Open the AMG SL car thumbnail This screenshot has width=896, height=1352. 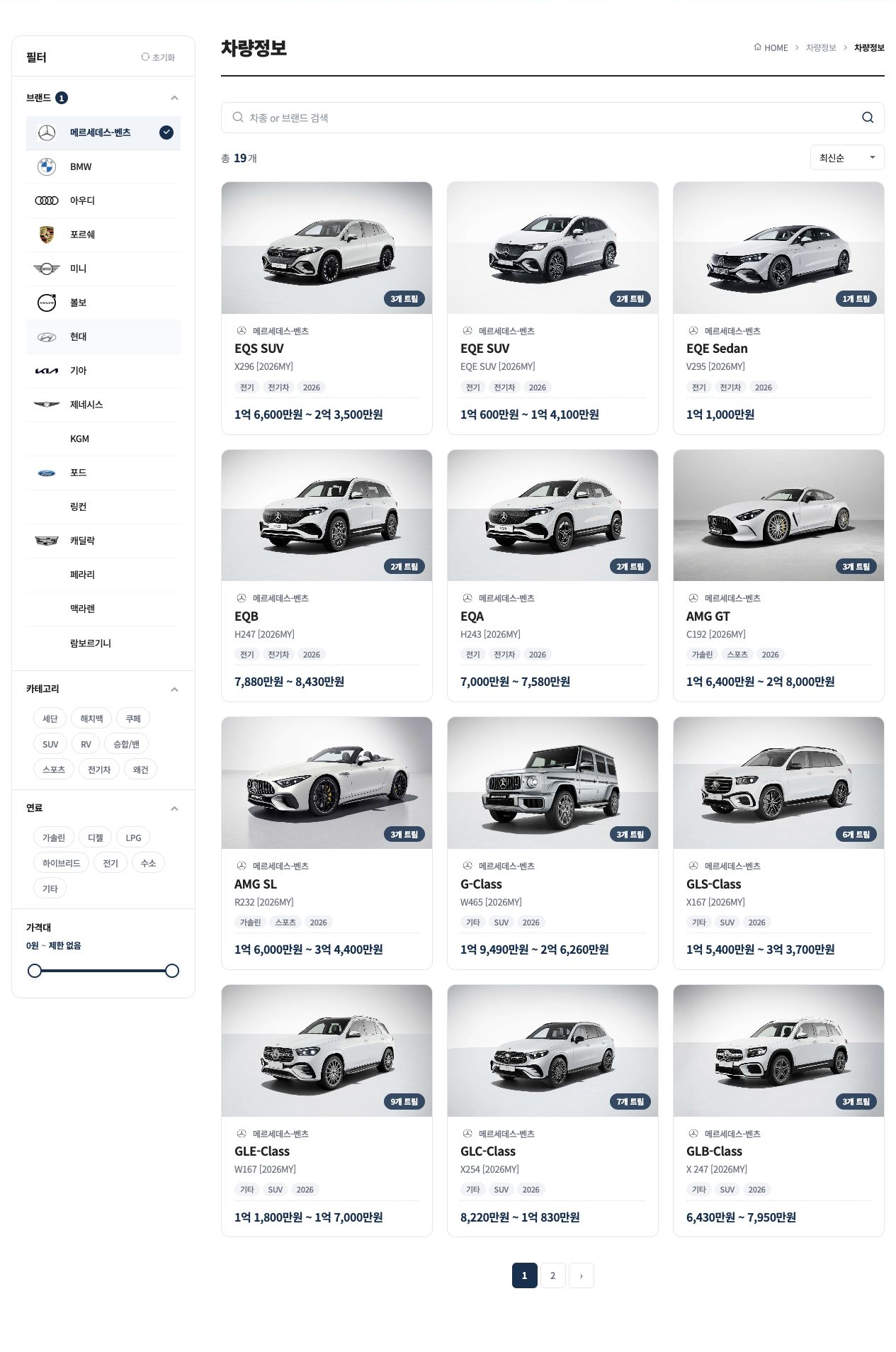[x=327, y=783]
